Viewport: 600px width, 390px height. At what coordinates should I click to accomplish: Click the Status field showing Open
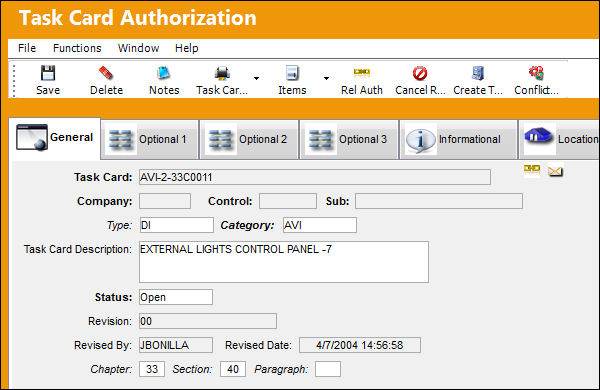tap(176, 297)
